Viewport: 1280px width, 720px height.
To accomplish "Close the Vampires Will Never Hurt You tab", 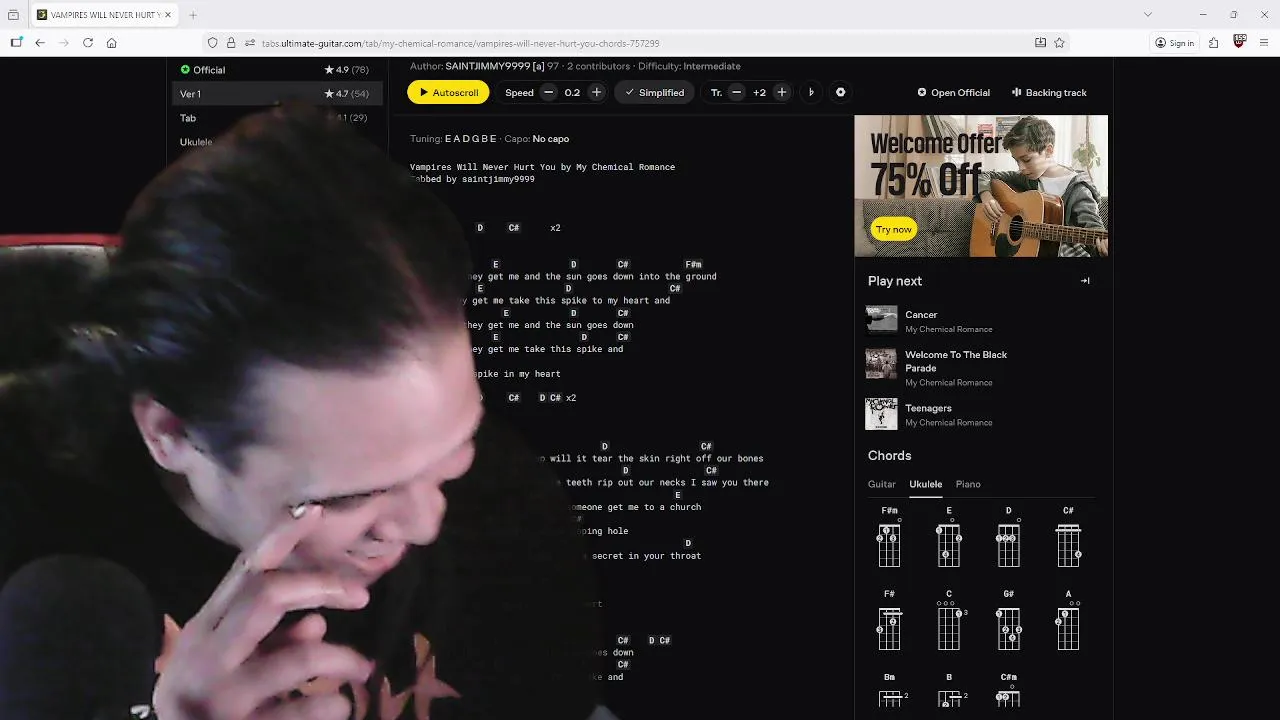I will coord(168,15).
